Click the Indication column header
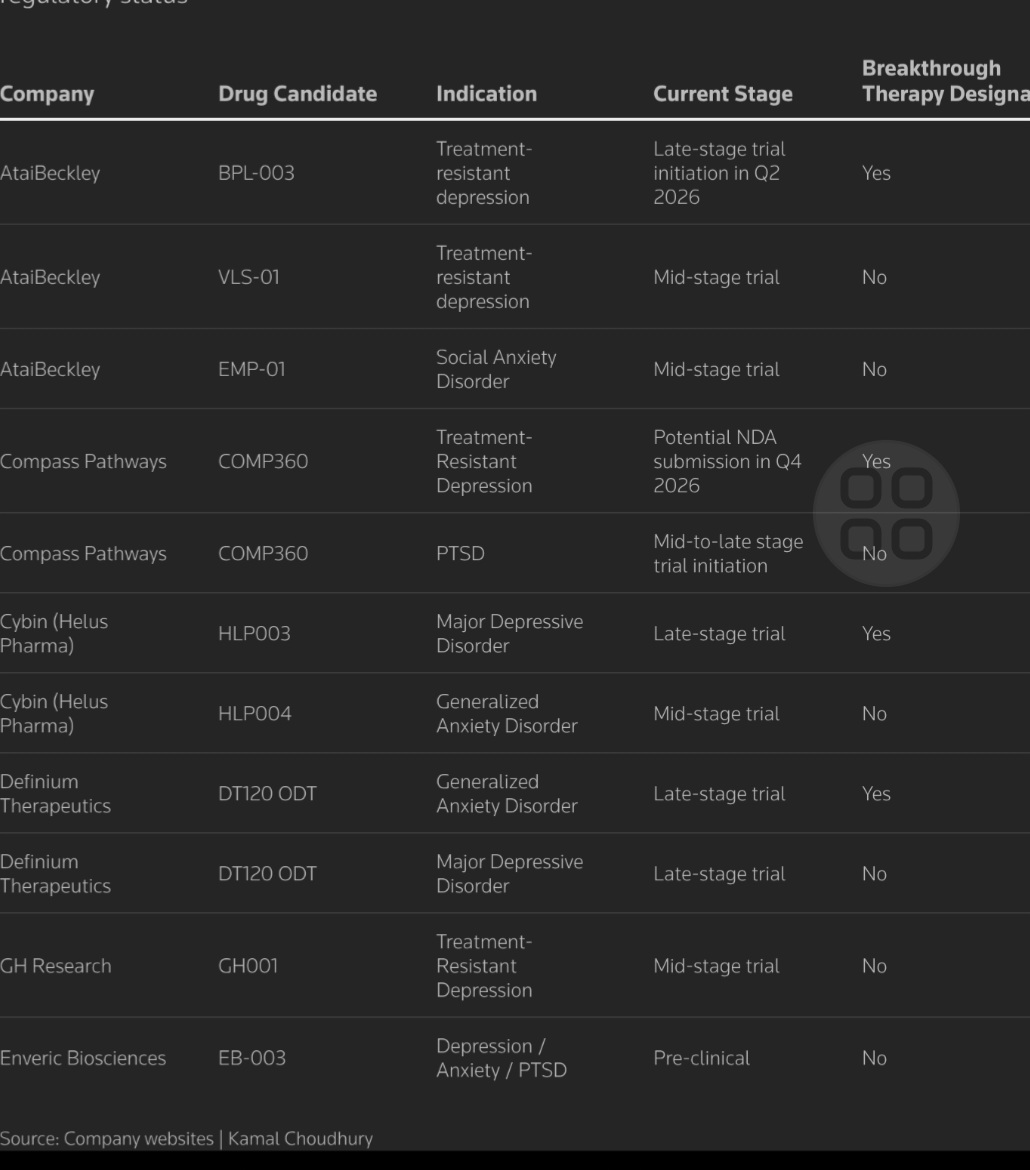This screenshot has height=1170, width=1030. point(486,94)
